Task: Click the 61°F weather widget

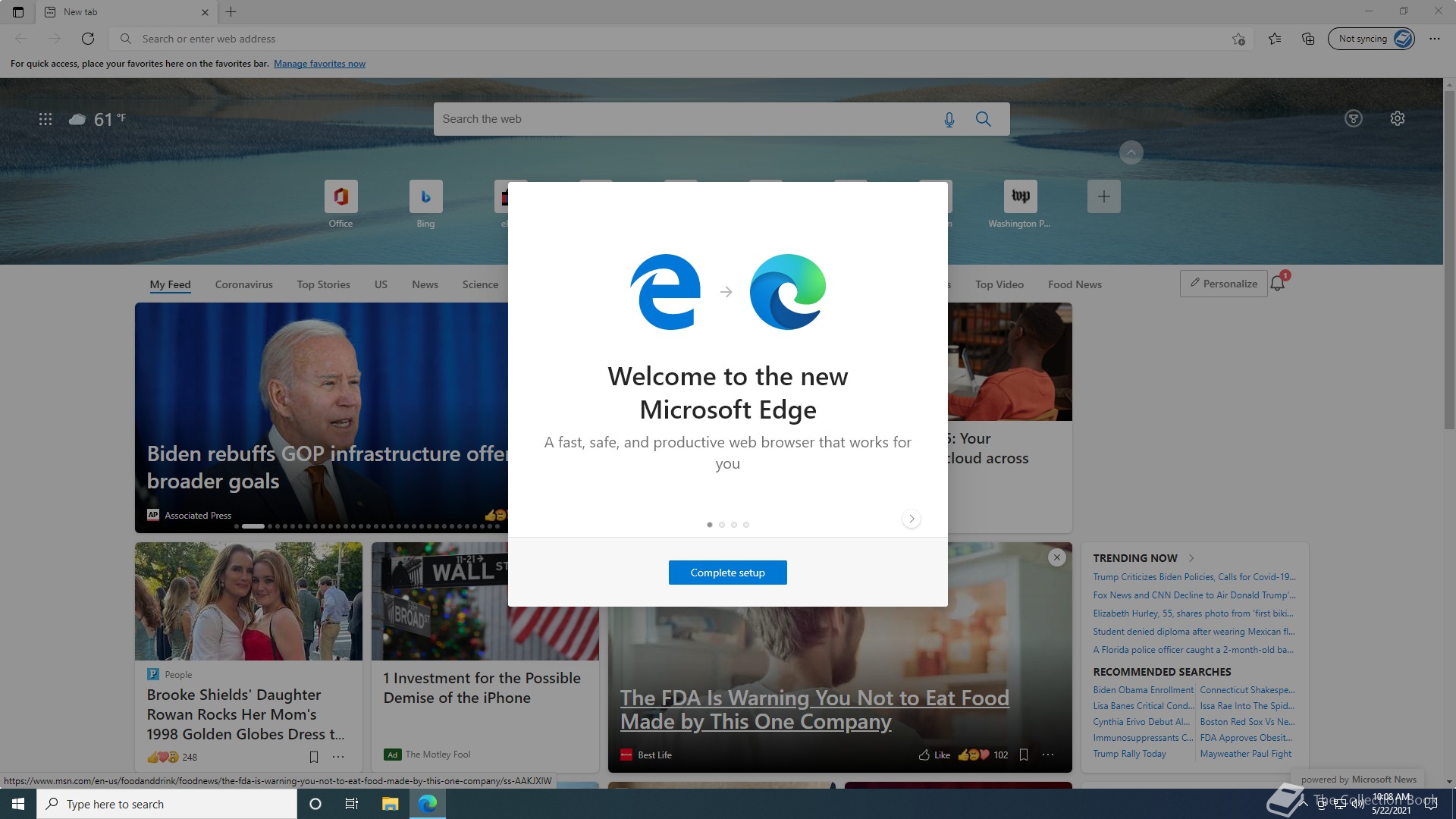Action: (x=98, y=119)
